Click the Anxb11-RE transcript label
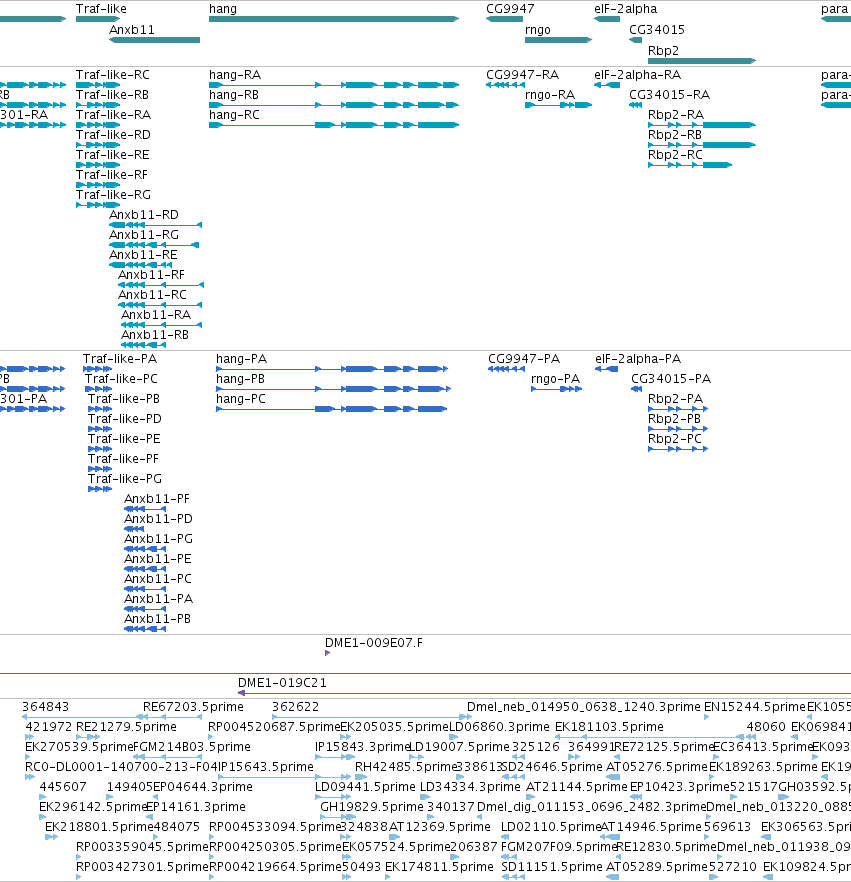 pos(143,255)
